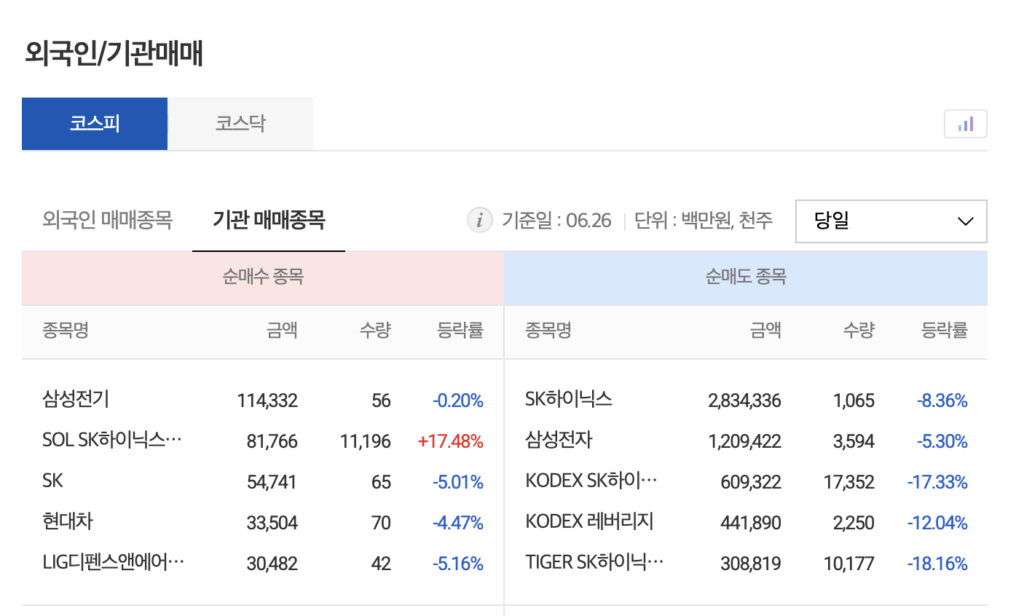Click the 30,482 amount value

(272, 564)
